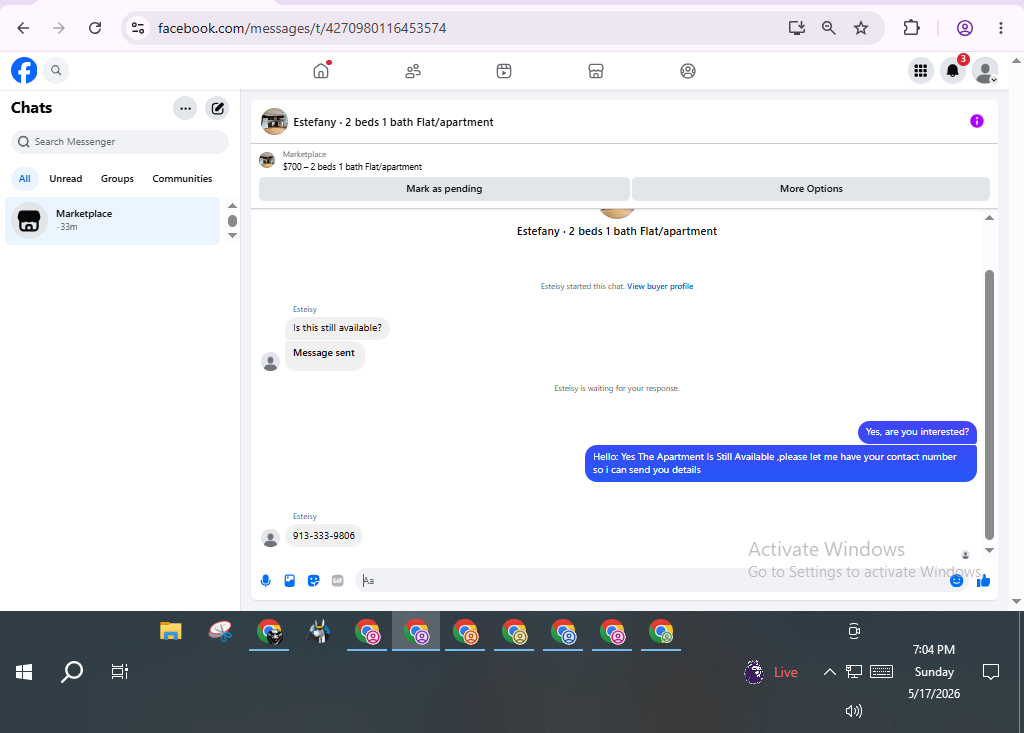The height and width of the screenshot is (733, 1024).
Task: Click the chat list scrollbar handle
Action: click(x=232, y=221)
